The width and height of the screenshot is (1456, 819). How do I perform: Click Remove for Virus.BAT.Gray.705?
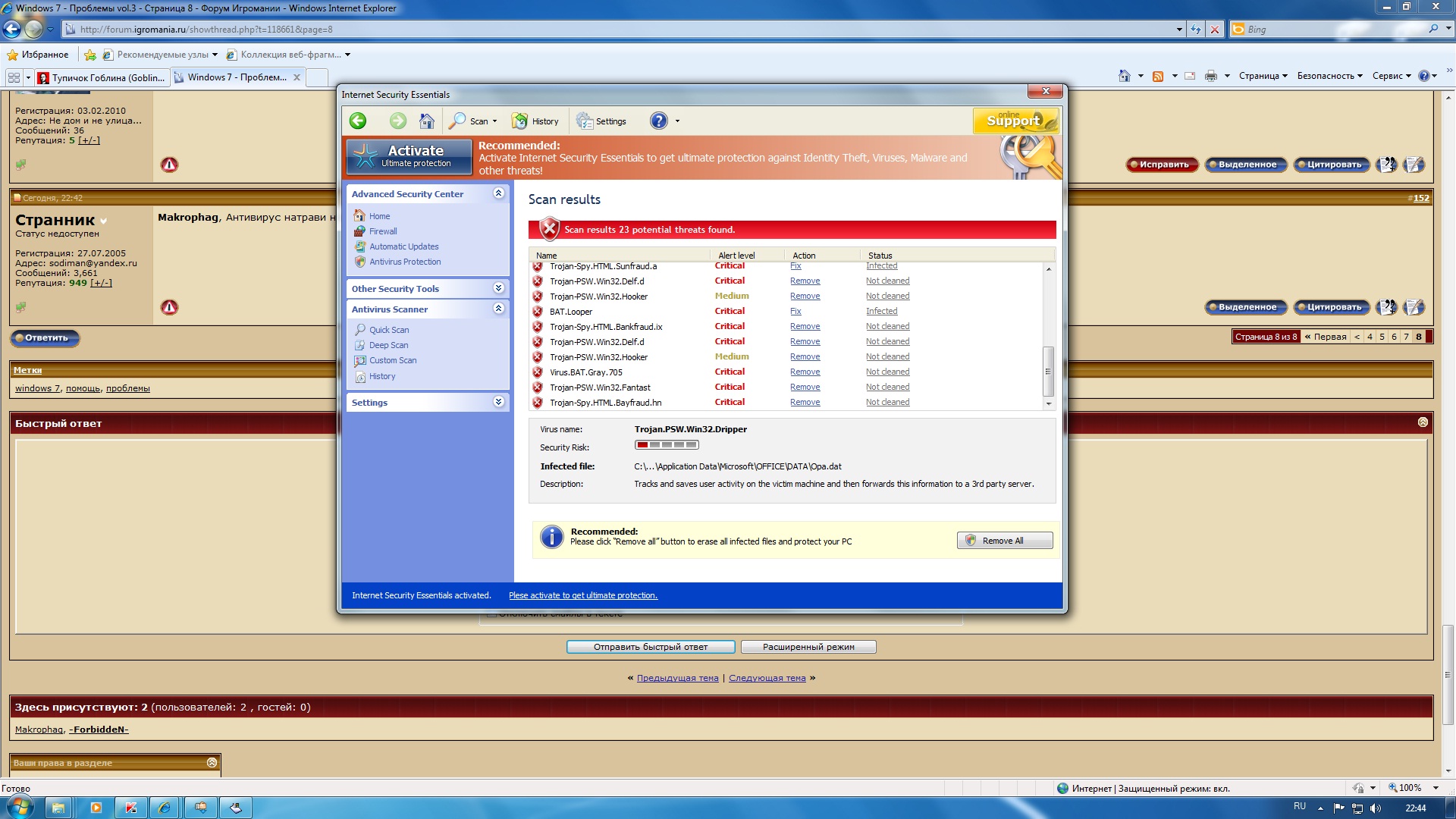coord(805,372)
